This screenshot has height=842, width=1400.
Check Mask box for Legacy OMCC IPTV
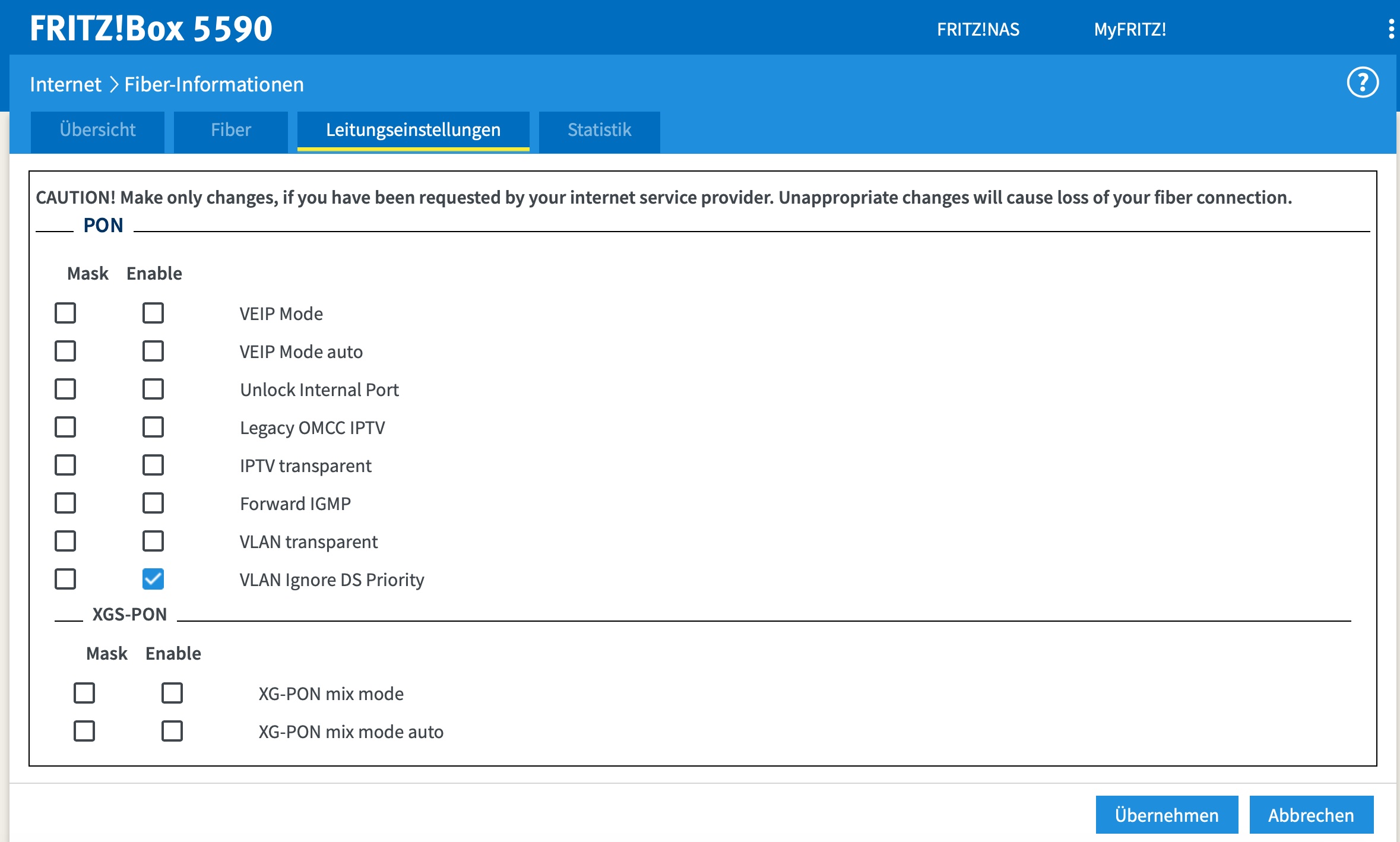point(65,427)
